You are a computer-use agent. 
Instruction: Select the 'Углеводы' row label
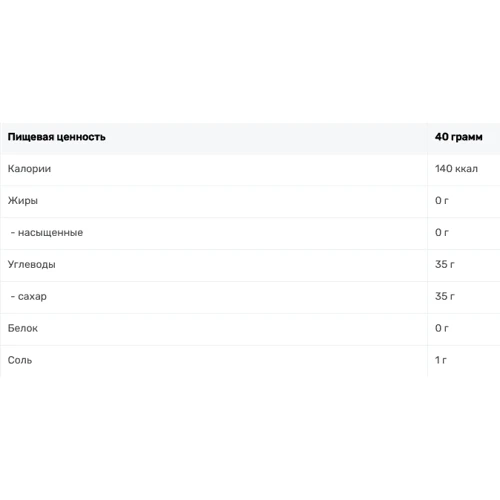(32, 265)
